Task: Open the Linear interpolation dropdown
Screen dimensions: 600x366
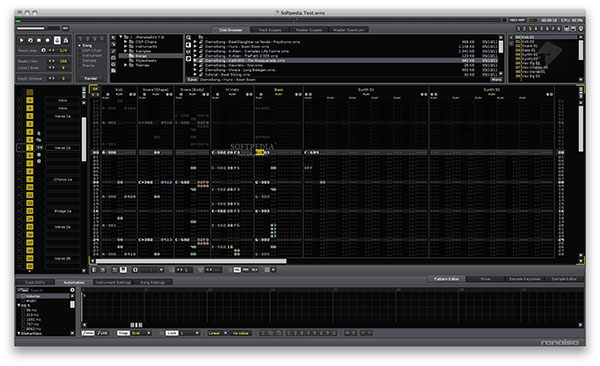Action: tap(218, 333)
